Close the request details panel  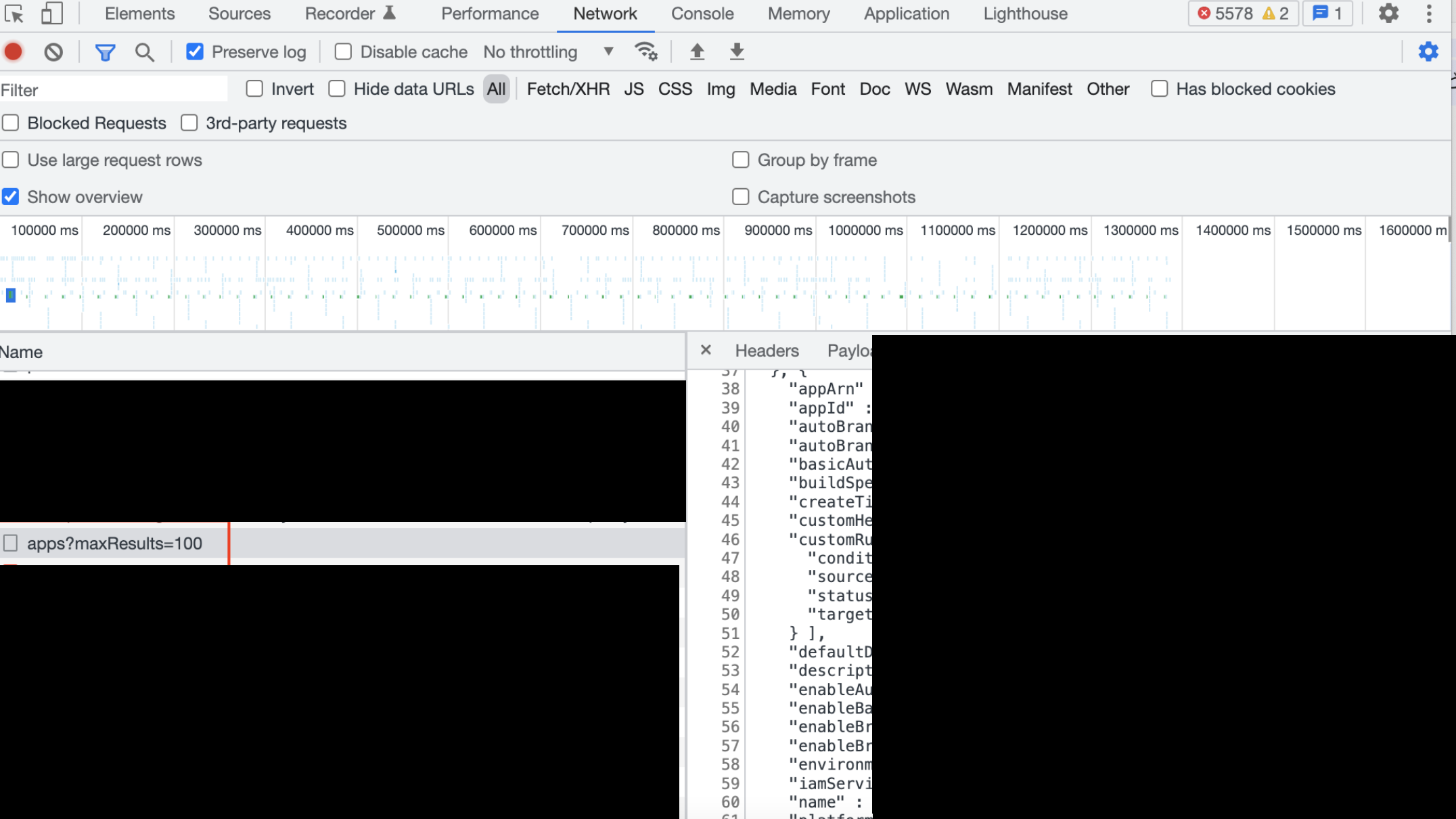(x=706, y=351)
